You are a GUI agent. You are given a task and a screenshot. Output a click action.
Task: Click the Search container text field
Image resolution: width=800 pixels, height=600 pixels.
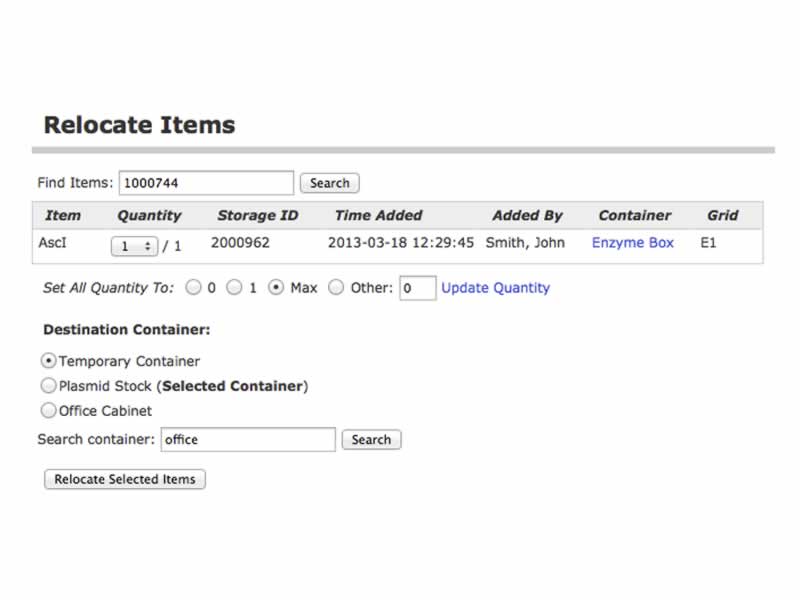[x=247, y=439]
